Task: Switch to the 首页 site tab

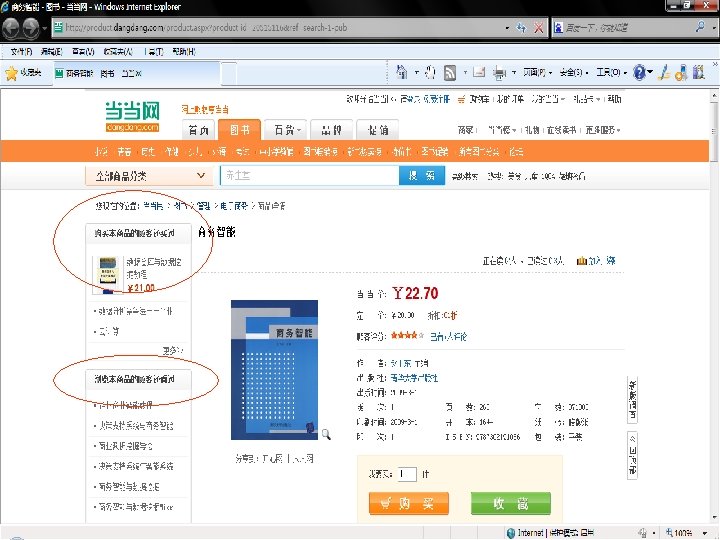Action: [x=198, y=130]
